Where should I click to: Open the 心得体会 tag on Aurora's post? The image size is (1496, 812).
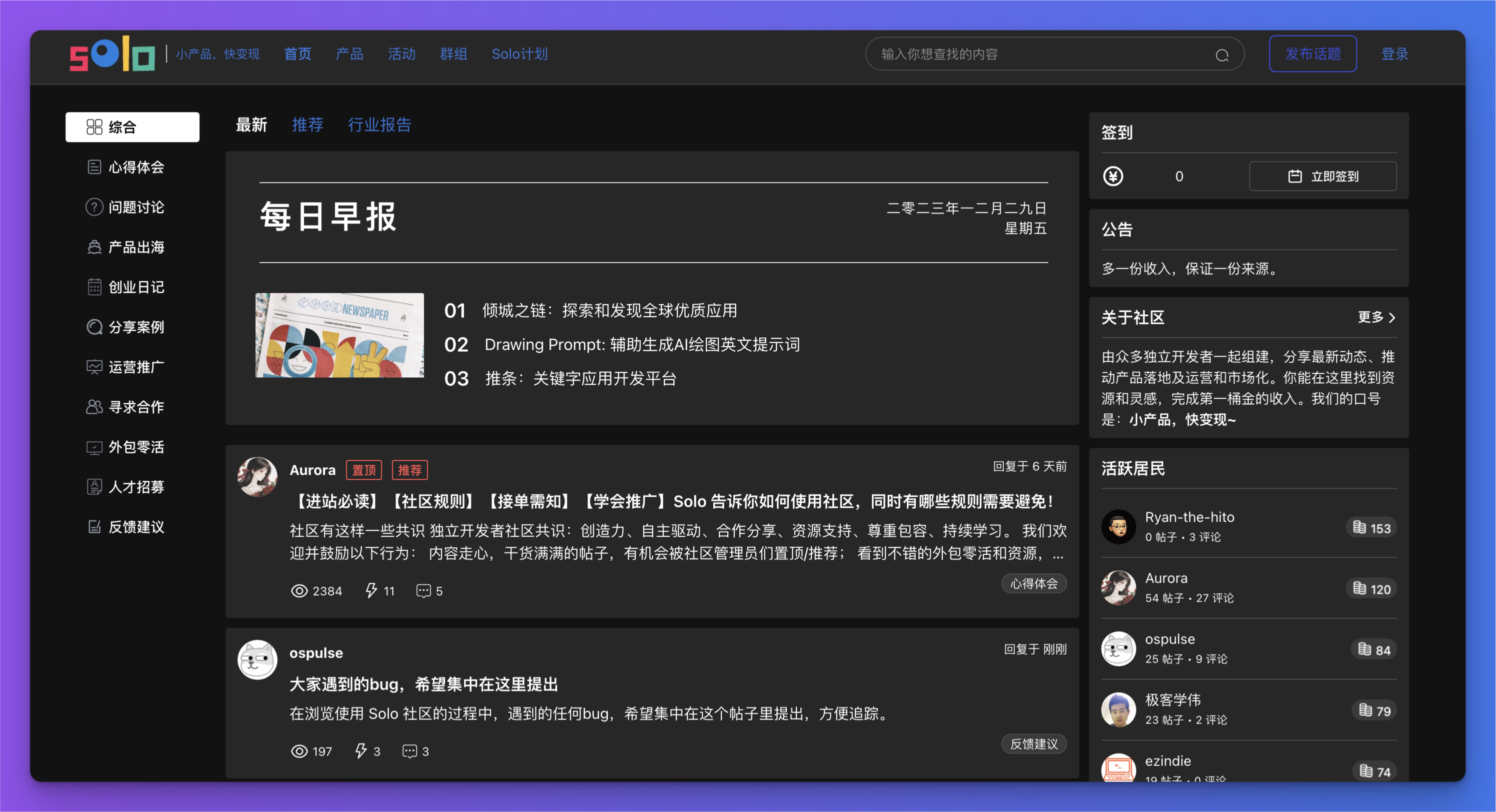(x=1034, y=583)
